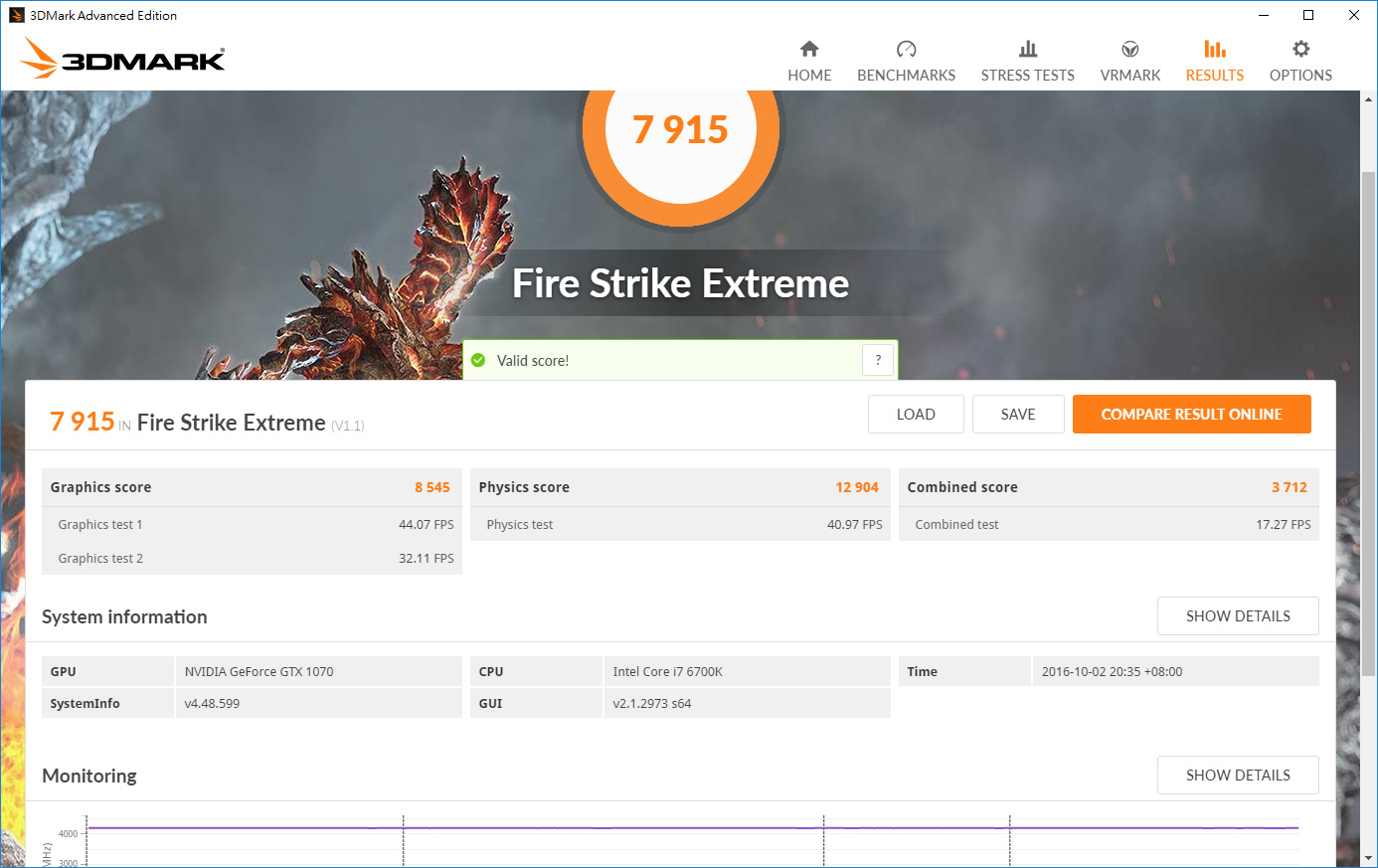Click the Graphics score header row
Image resolution: width=1378 pixels, height=868 pixels.
251,487
